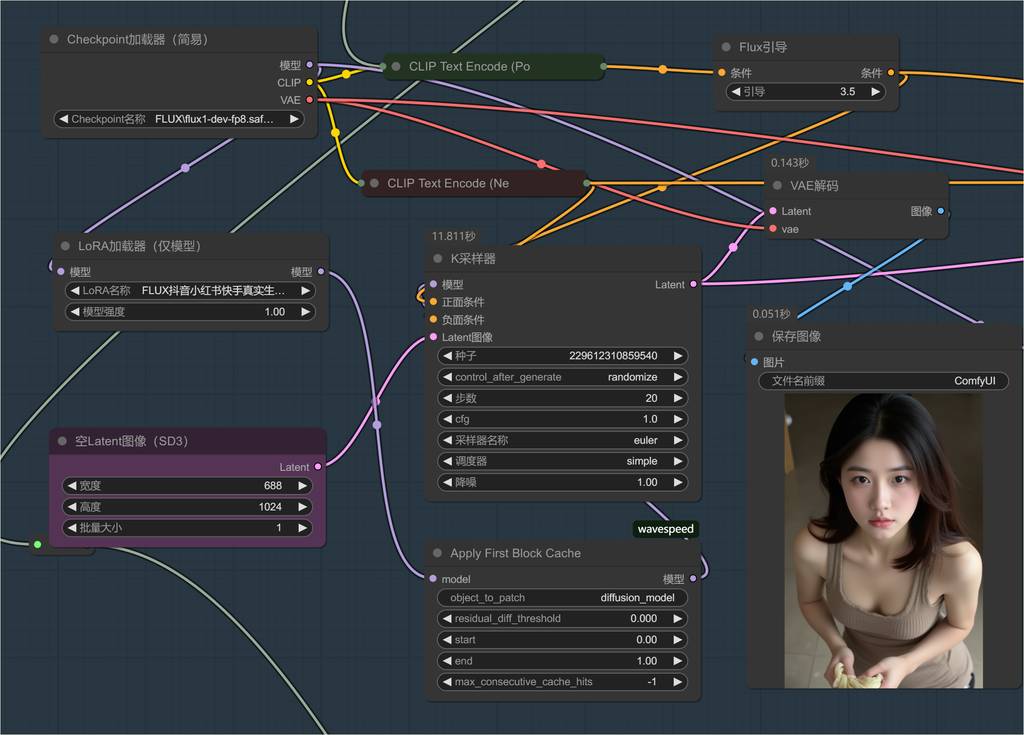Screen dimensions: 1024x735
Task: Increase 步数 value with right arrow
Action: click(x=678, y=398)
